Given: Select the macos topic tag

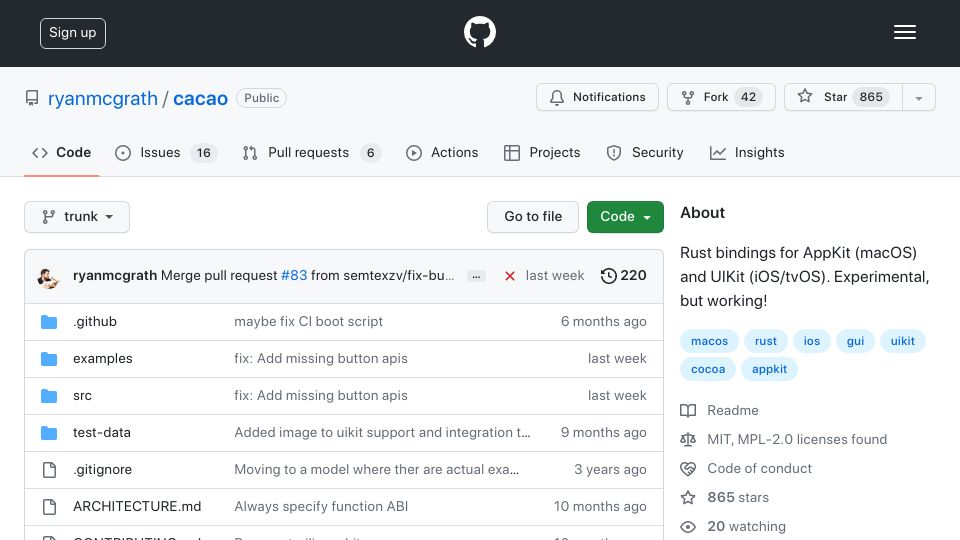Looking at the screenshot, I should point(709,341).
